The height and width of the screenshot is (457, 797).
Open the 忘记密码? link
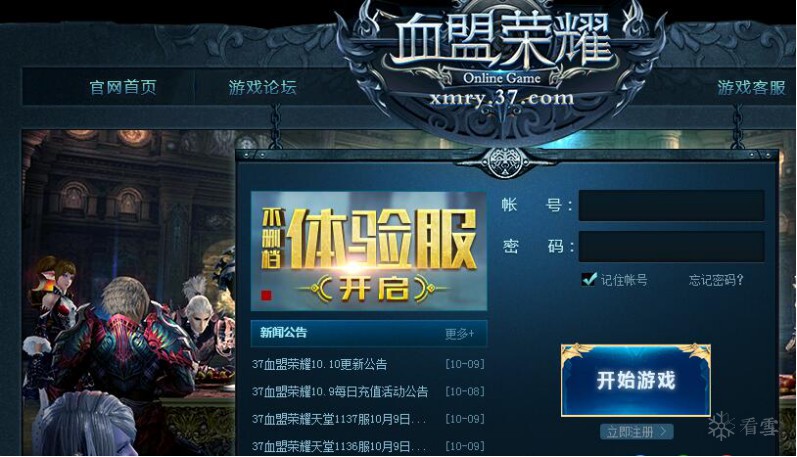(x=716, y=280)
